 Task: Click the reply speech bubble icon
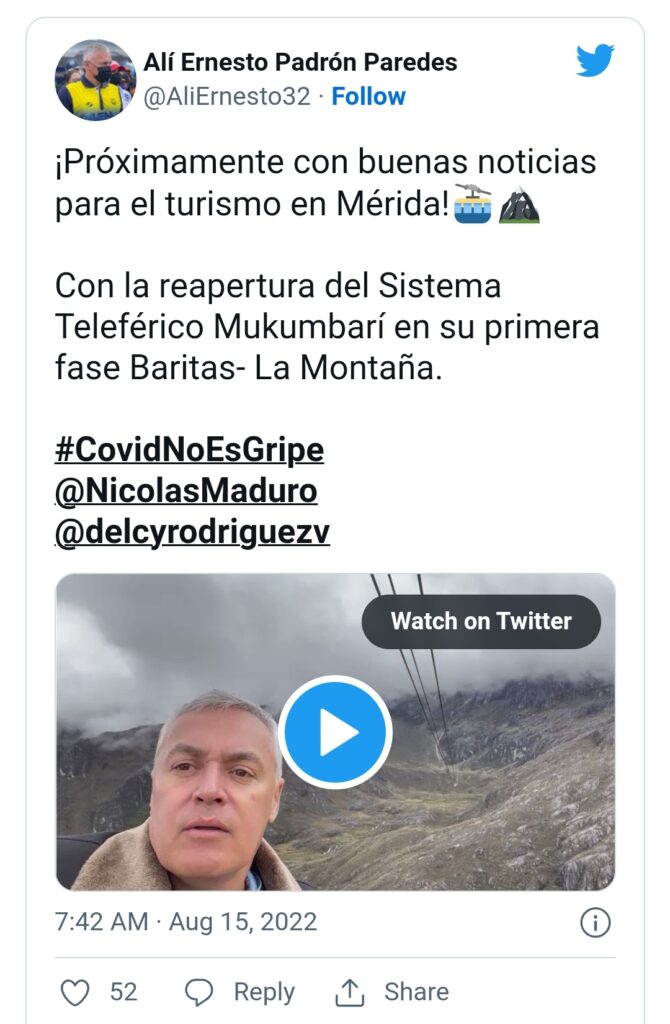199,992
